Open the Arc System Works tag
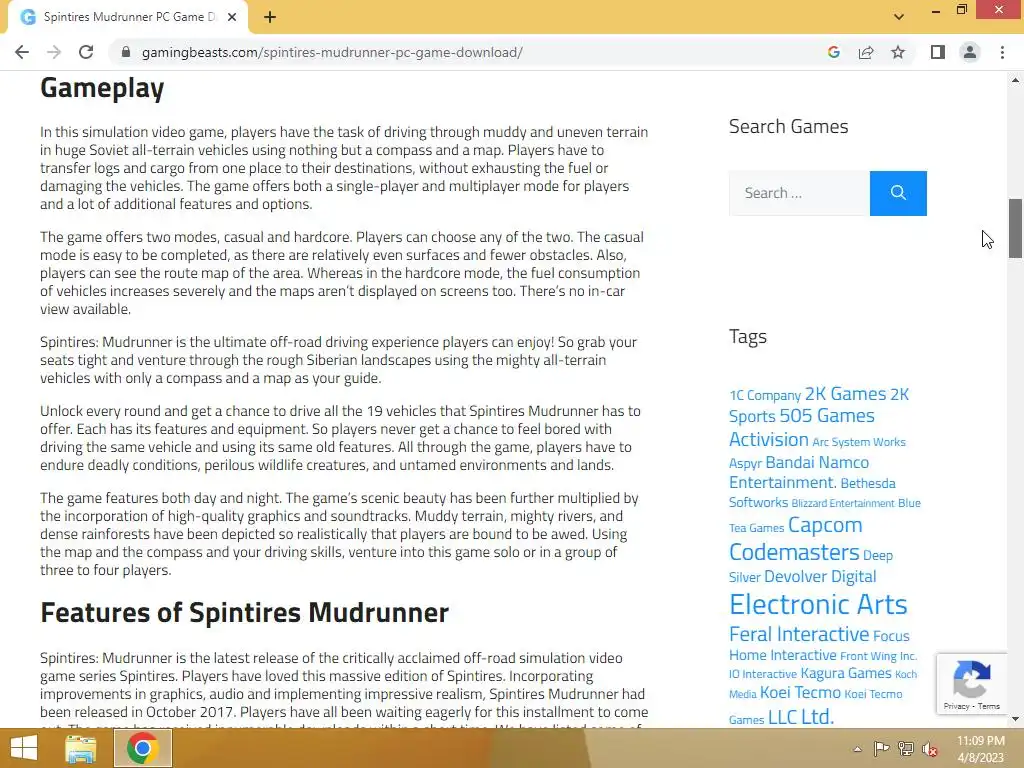1024x768 pixels. tap(859, 442)
